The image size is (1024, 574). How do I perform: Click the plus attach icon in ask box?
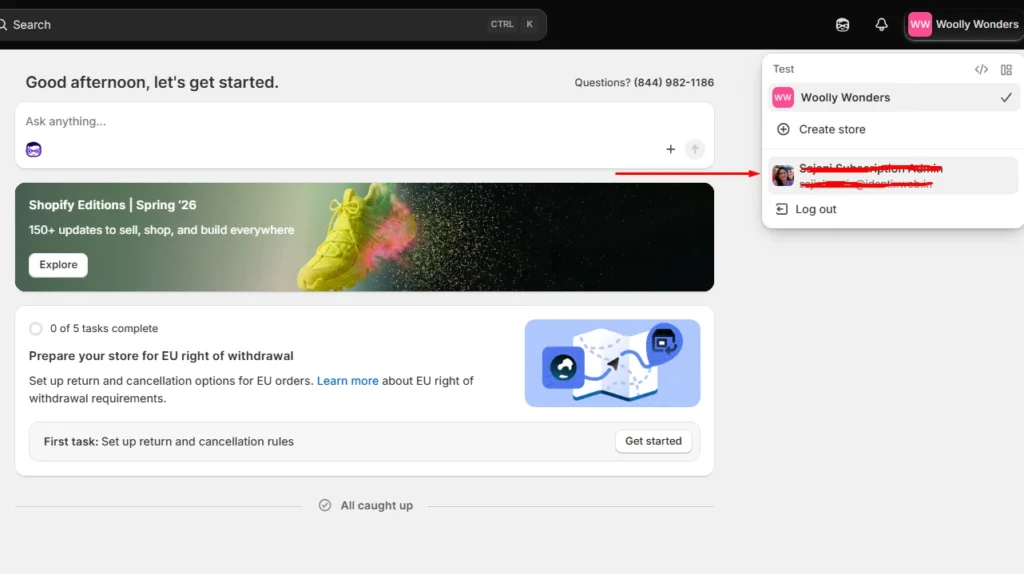pyautogui.click(x=670, y=150)
